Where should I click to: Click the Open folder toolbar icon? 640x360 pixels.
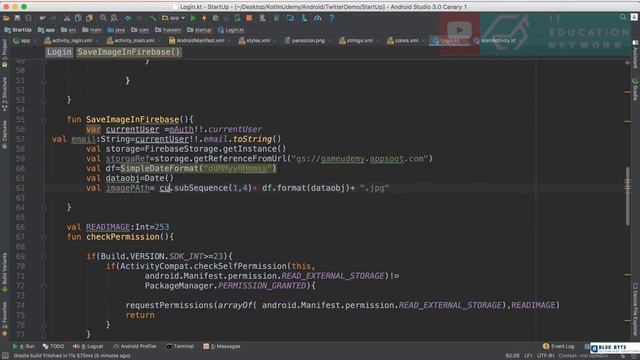point(6,18)
